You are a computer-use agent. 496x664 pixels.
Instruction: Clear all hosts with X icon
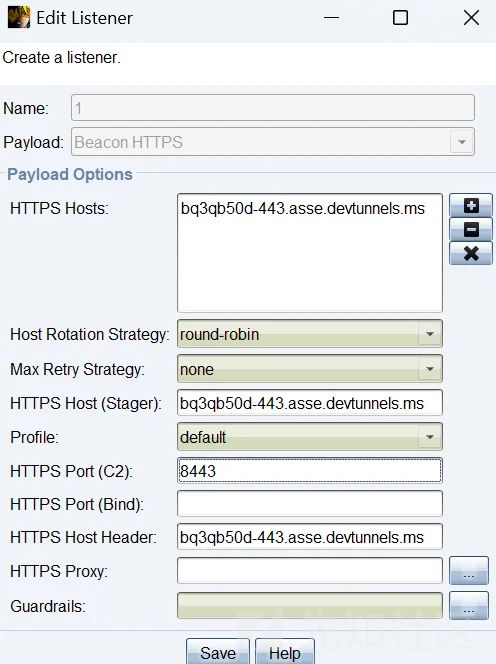(x=471, y=253)
